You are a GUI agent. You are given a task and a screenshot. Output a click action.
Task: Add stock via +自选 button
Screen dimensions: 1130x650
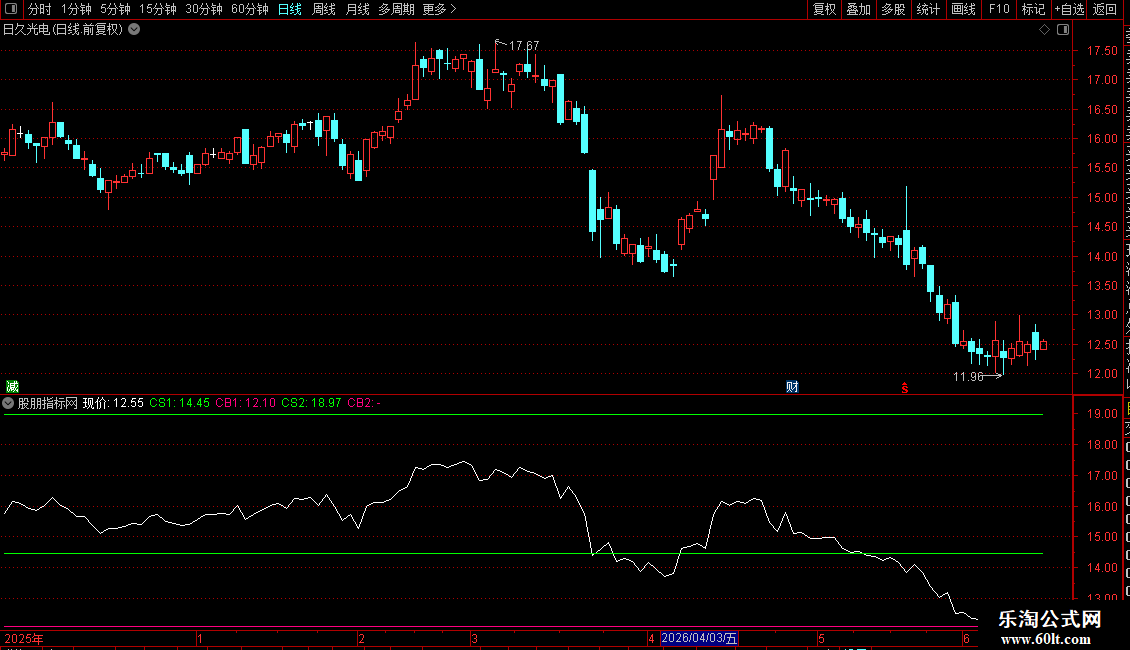pos(1069,9)
